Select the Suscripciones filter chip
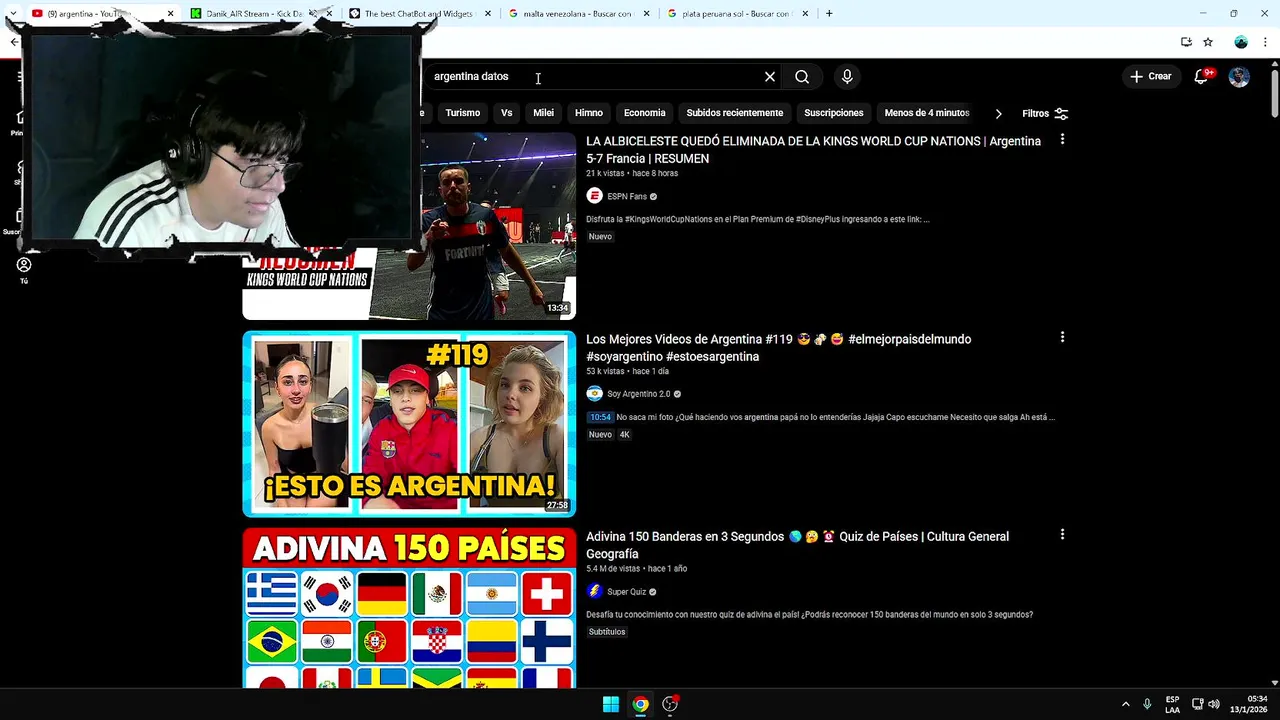This screenshot has width=1280, height=720. (x=834, y=113)
